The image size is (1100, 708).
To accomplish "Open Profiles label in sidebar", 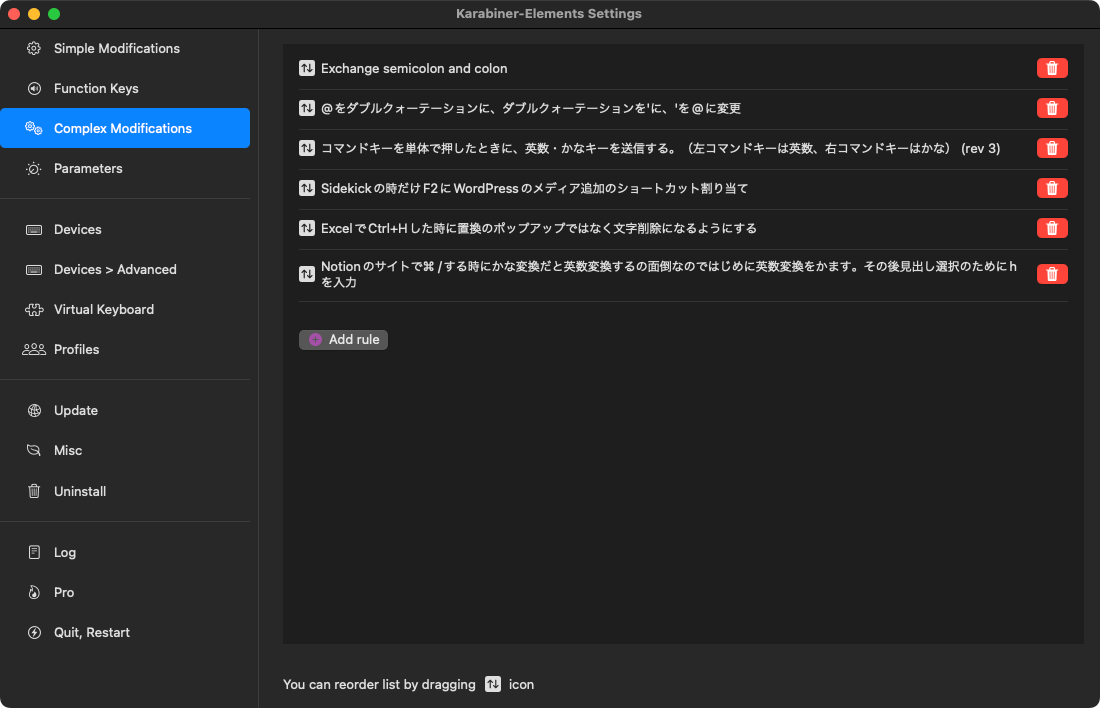I will [76, 349].
